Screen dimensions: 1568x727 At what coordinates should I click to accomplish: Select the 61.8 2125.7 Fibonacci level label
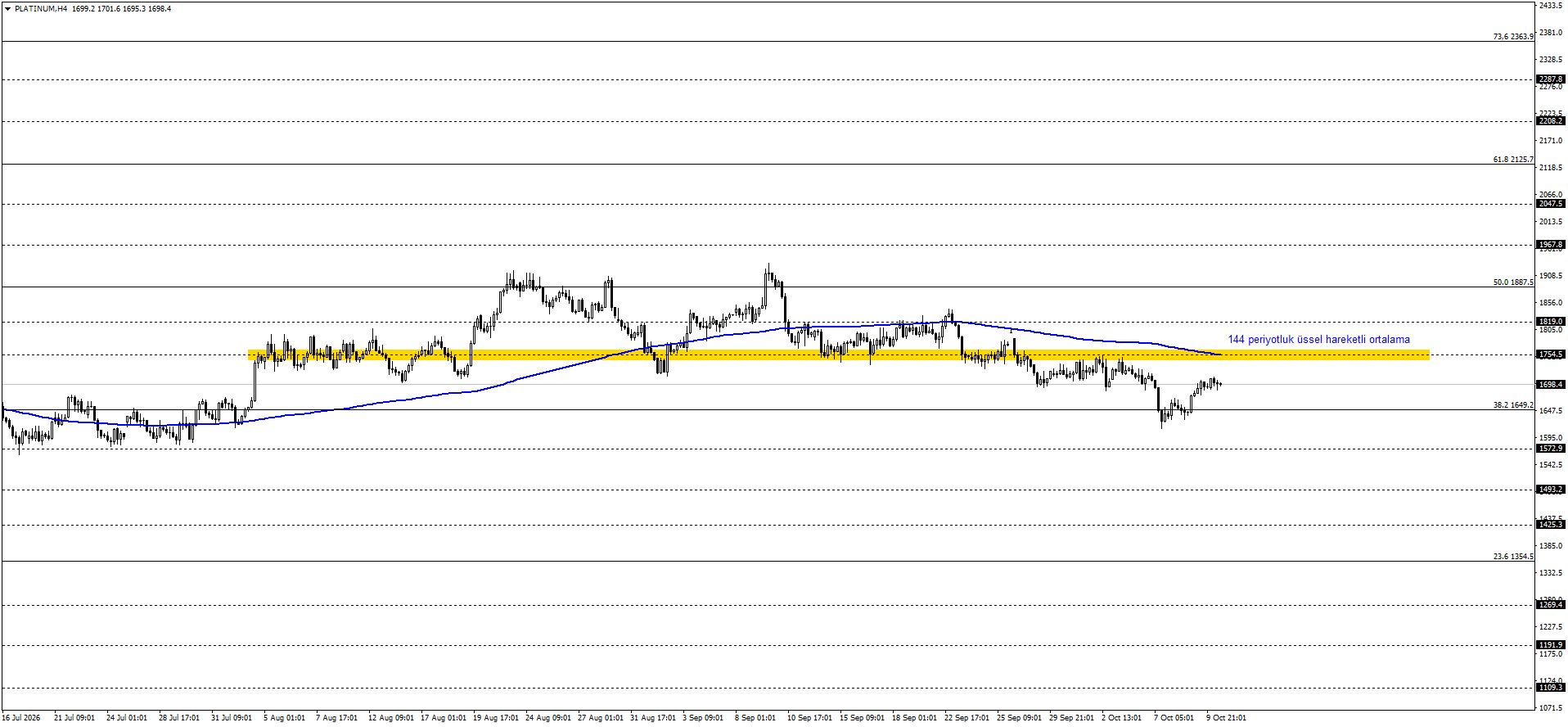pyautogui.click(x=1513, y=160)
